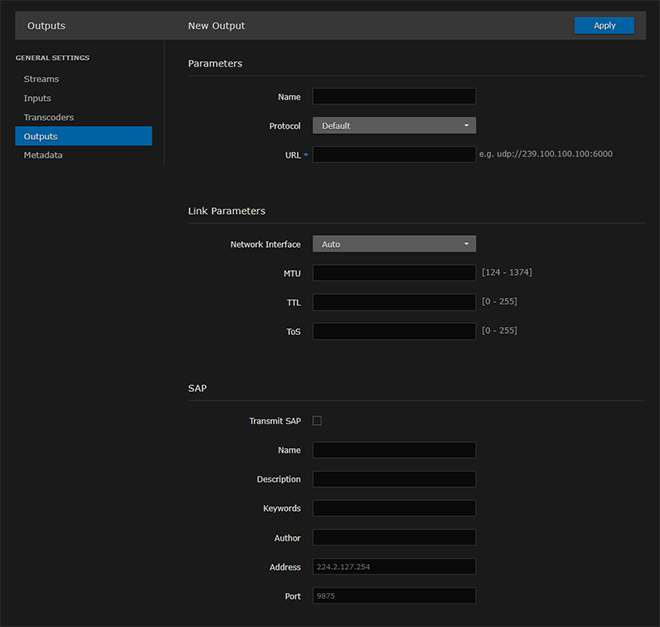
Task: Select the Outputs sidebar item
Action: tap(83, 136)
